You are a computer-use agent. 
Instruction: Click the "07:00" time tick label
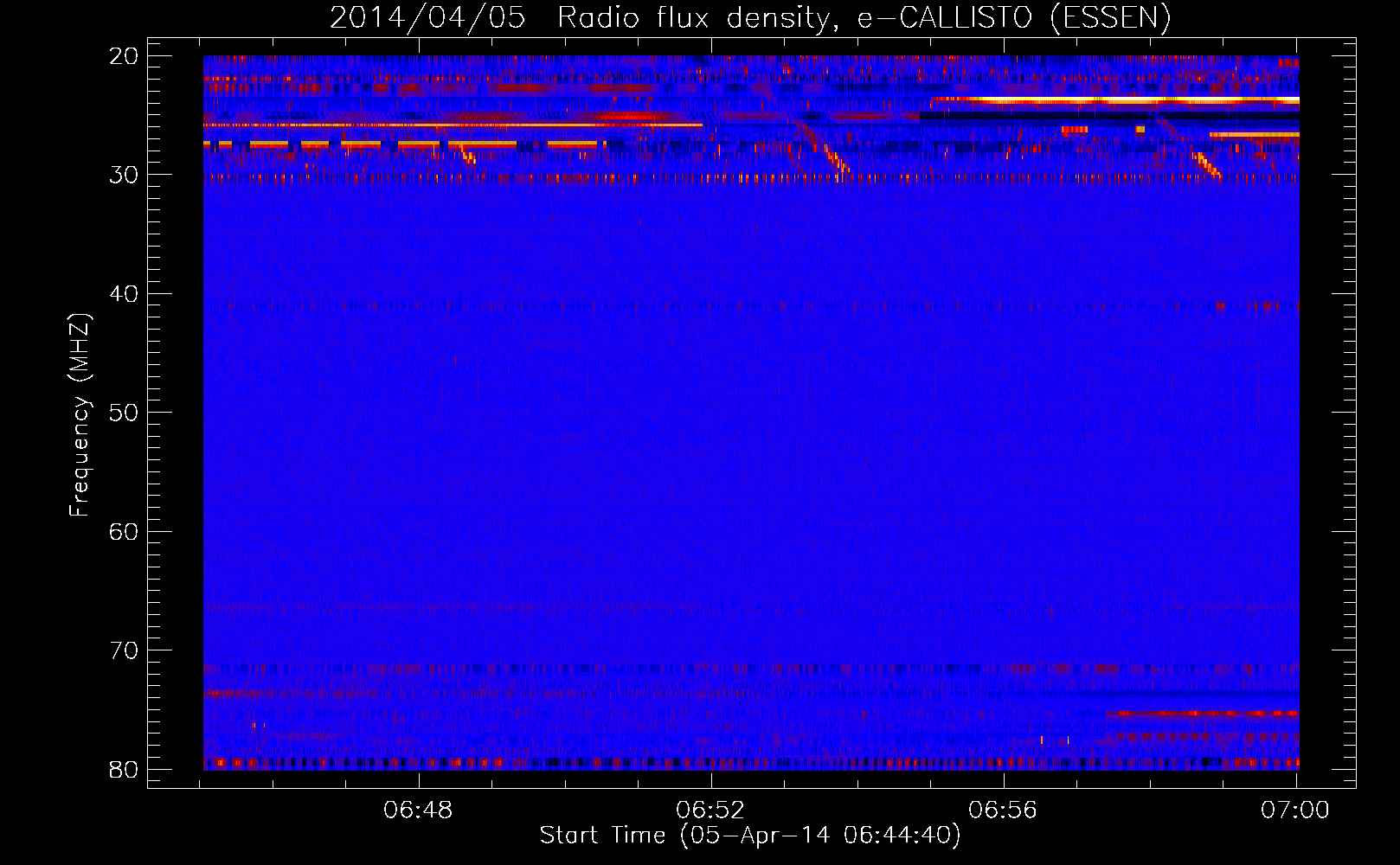point(1295,810)
